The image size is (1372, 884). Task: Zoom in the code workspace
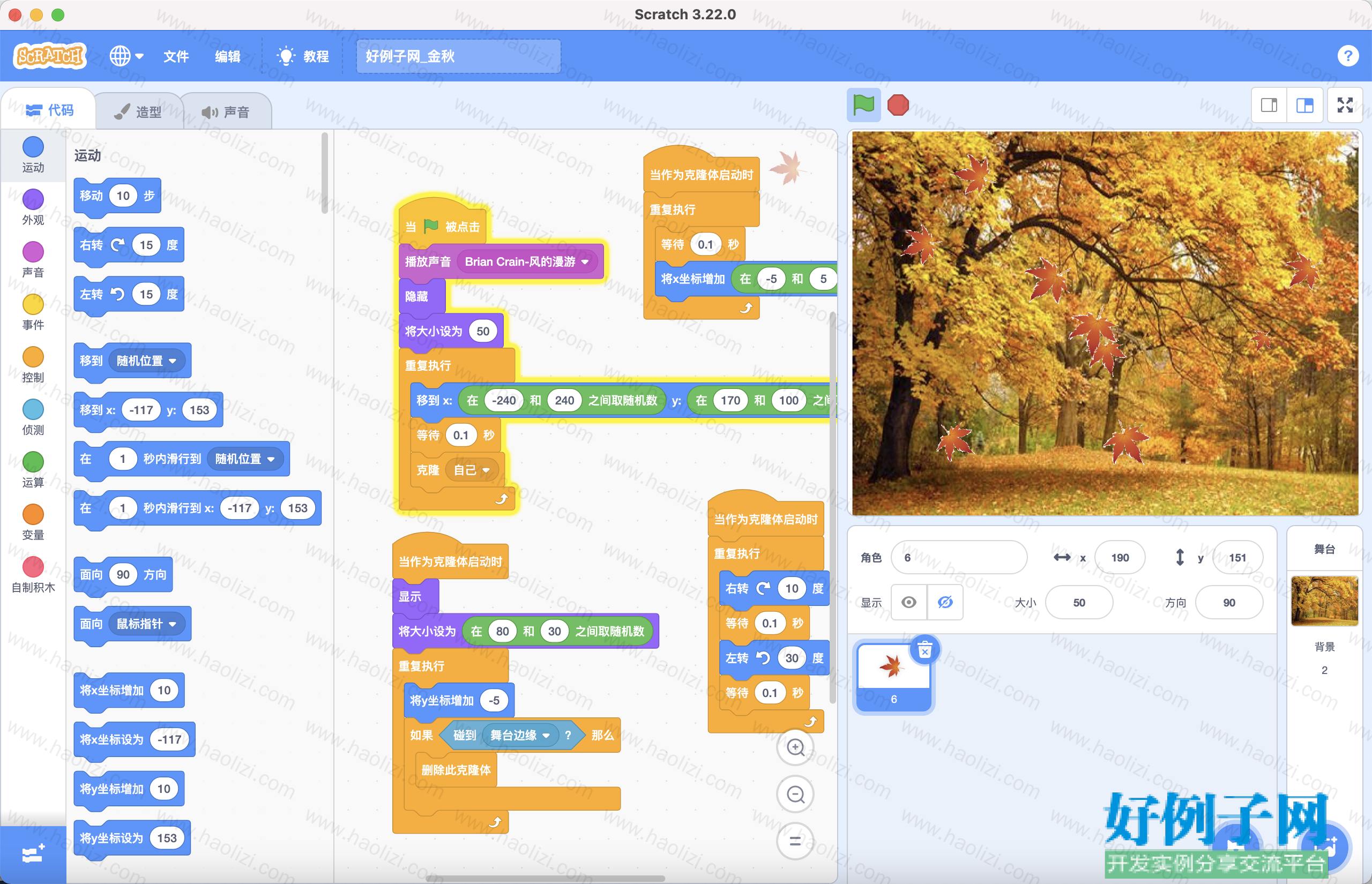[x=795, y=747]
